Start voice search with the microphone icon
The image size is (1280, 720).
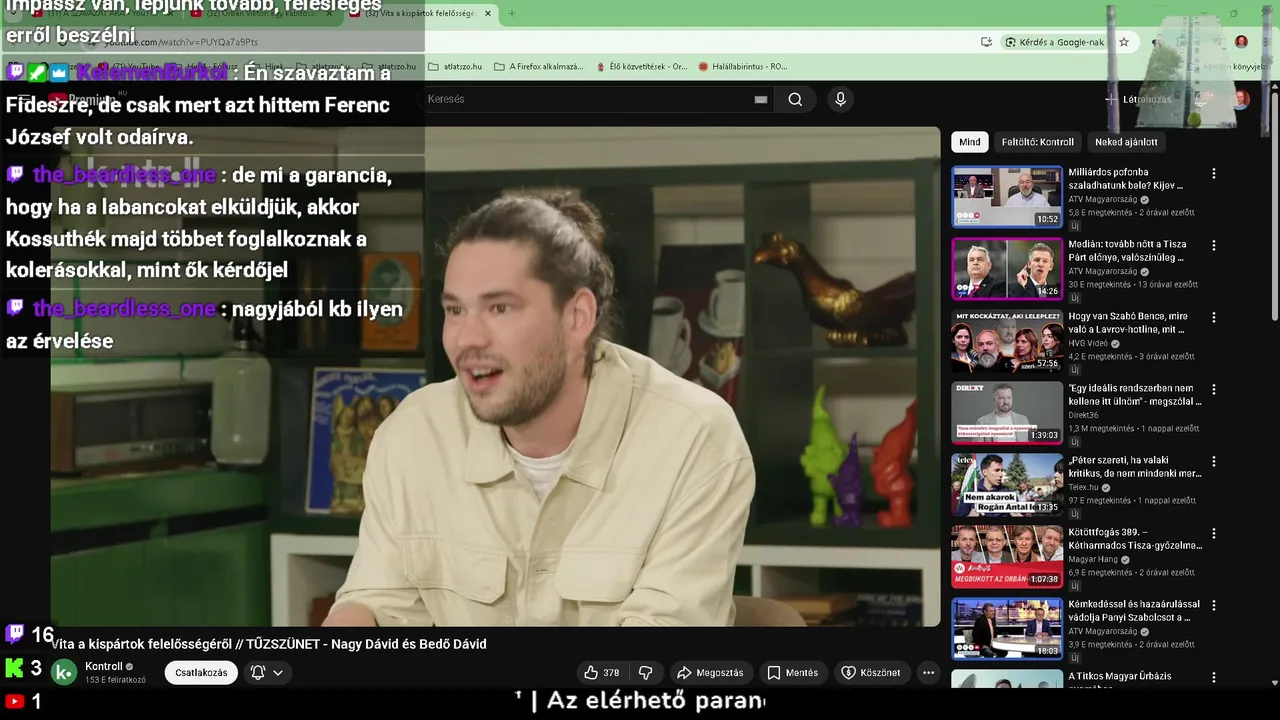(x=840, y=99)
